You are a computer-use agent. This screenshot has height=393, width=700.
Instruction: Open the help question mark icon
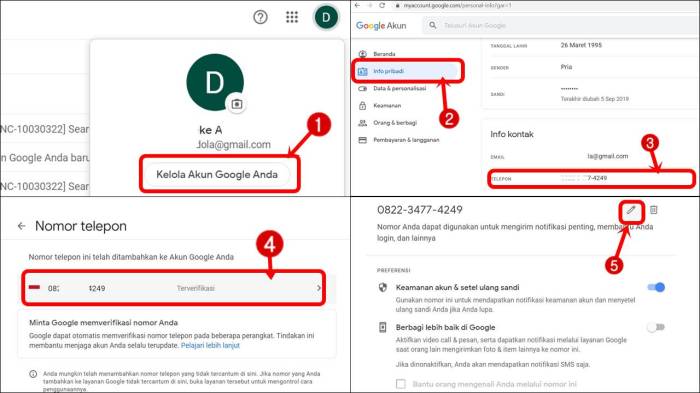(x=260, y=17)
